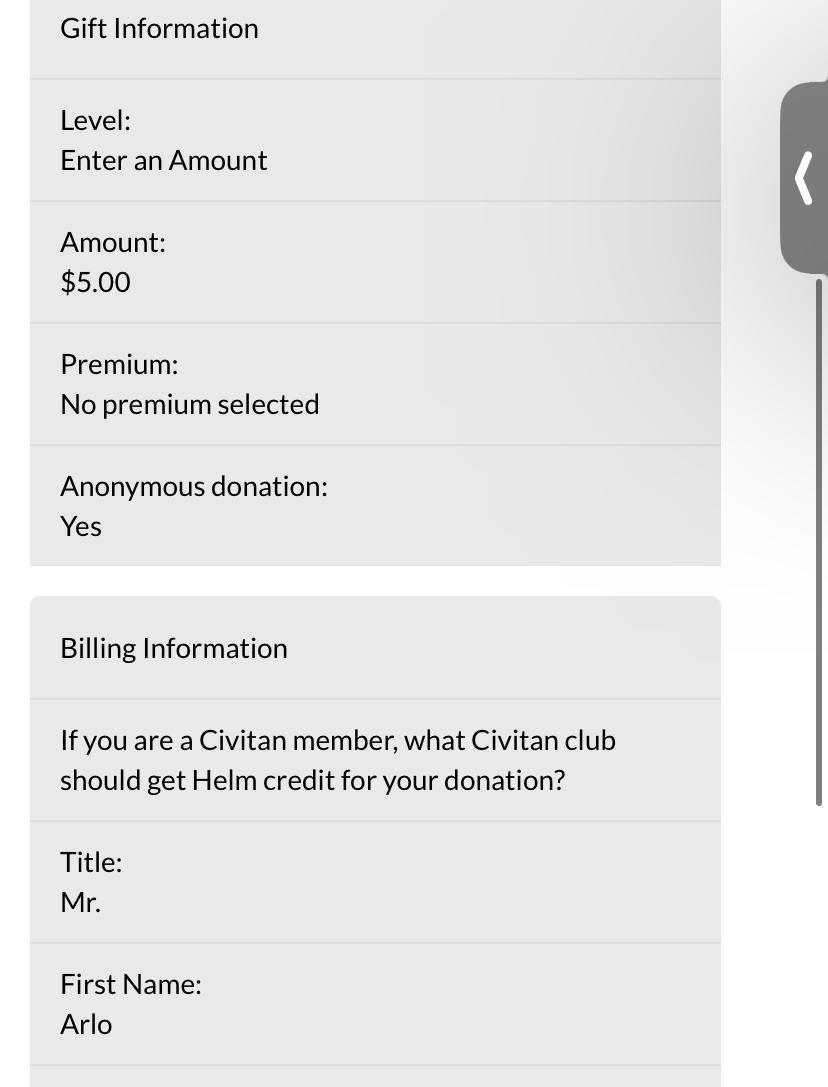The width and height of the screenshot is (828, 1087).
Task: Click the Civitan club Helm credit question
Action: pyautogui.click(x=337, y=760)
